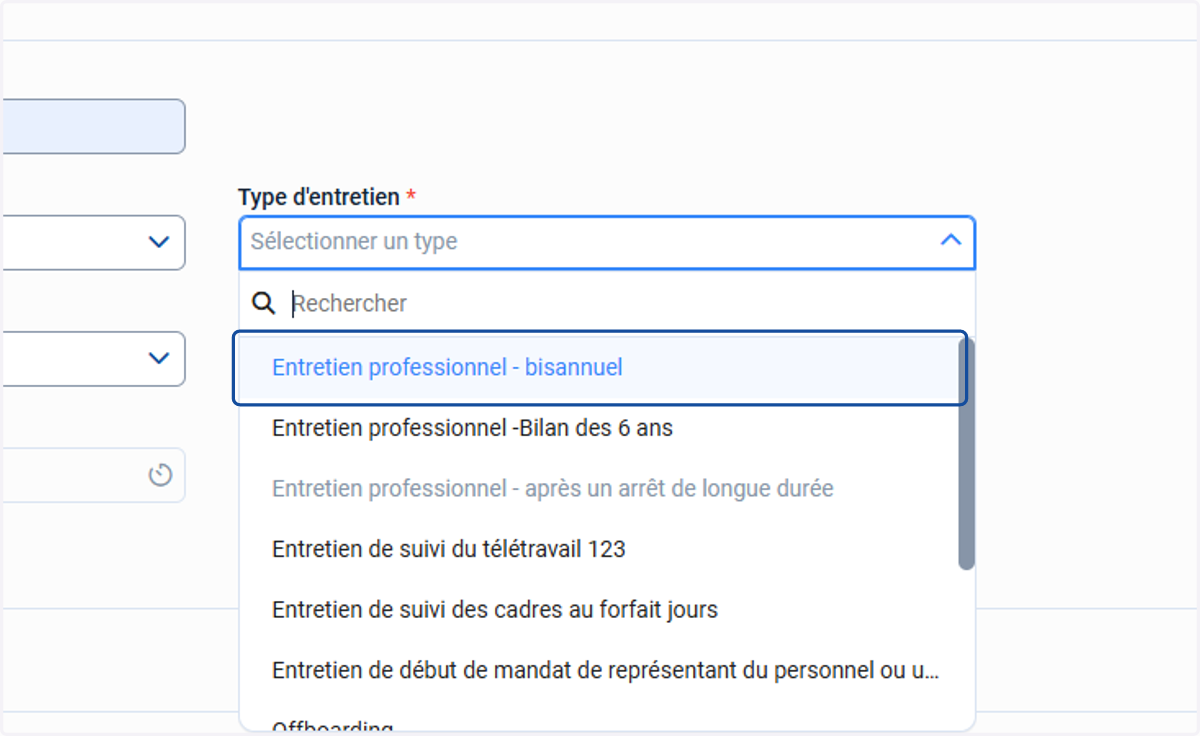Screen dimensions: 1200x736
Task: Select Entretien professionnel -Bilan des 6 ans
Action: point(598,428)
